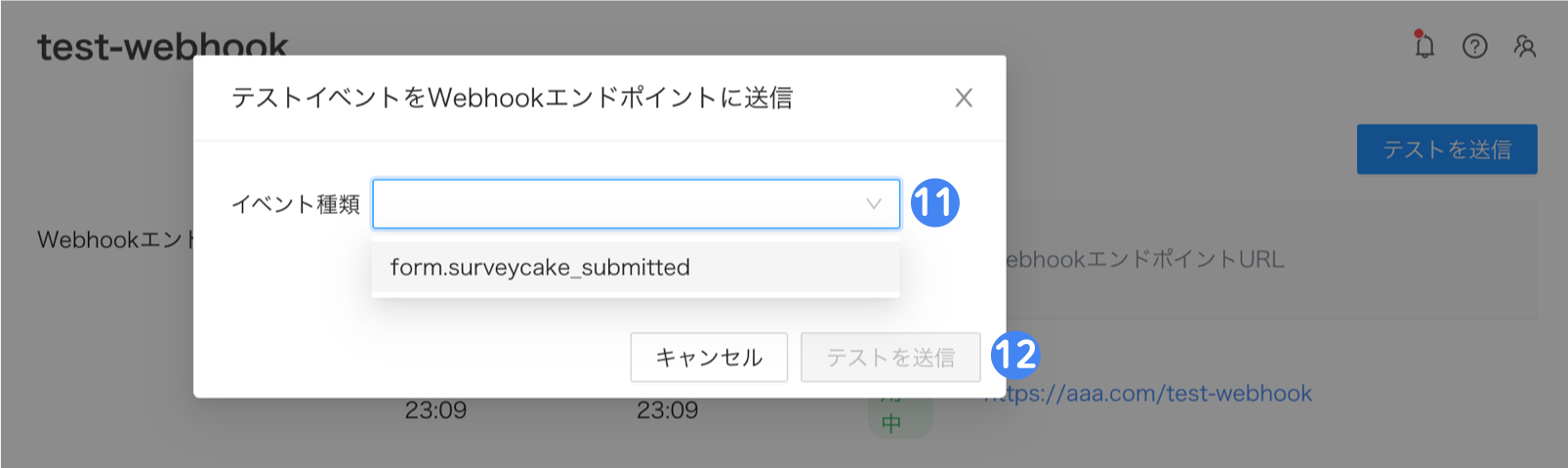Click the dialog's grey テストを送信 button

click(890, 358)
